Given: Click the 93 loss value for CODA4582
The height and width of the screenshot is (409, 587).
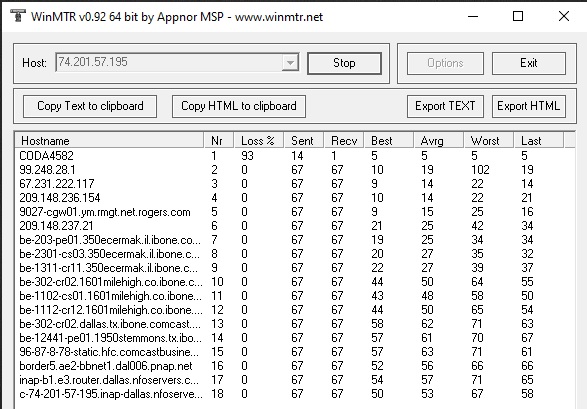Looking at the screenshot, I should click(247, 156).
